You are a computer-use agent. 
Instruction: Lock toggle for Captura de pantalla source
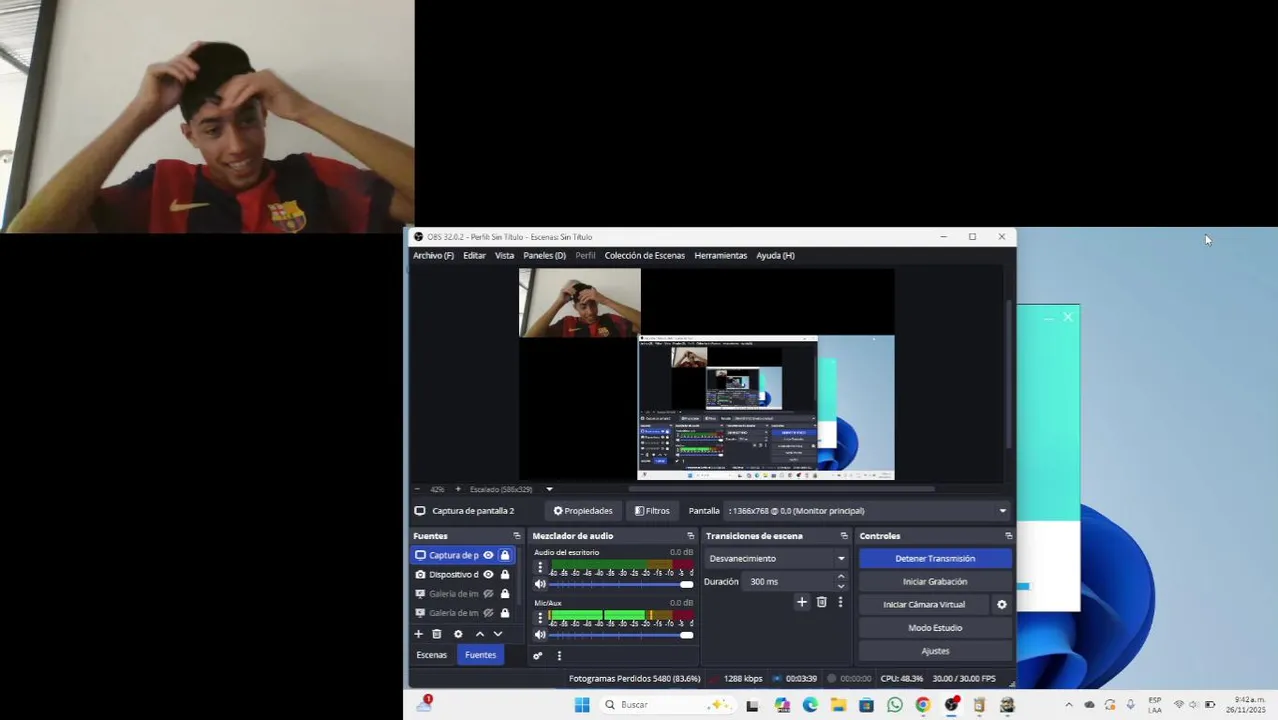pos(505,555)
